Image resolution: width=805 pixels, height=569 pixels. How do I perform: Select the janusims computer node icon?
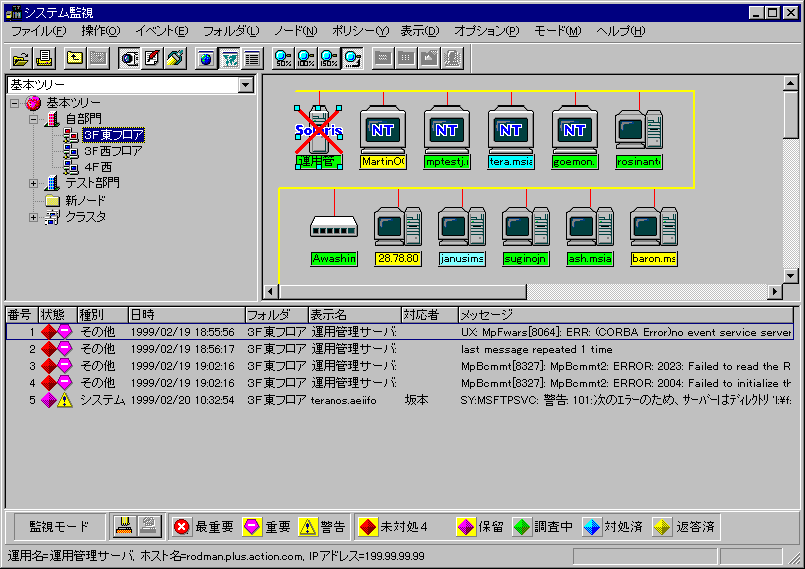pyautogui.click(x=462, y=226)
